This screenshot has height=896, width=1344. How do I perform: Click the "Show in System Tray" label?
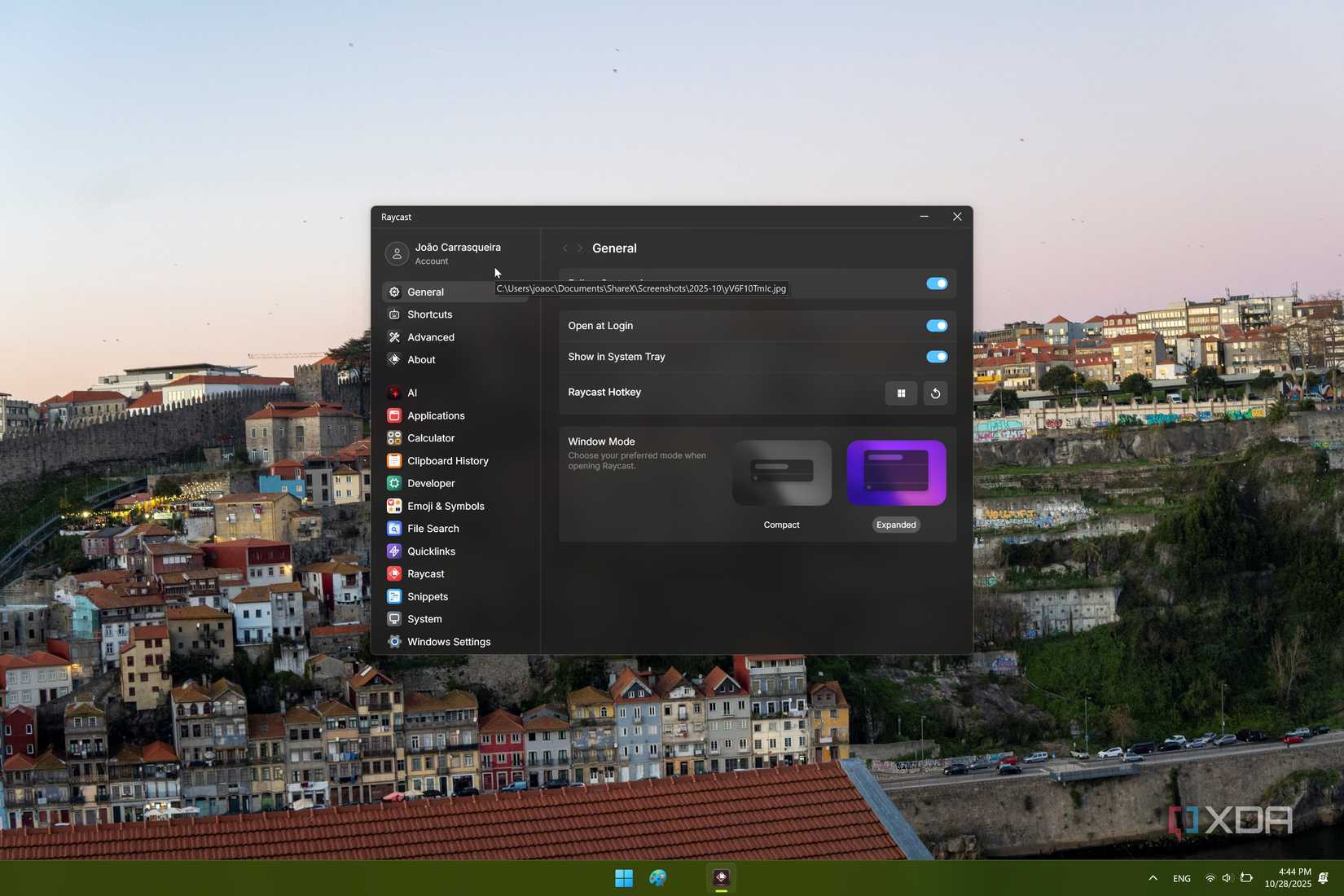(617, 357)
